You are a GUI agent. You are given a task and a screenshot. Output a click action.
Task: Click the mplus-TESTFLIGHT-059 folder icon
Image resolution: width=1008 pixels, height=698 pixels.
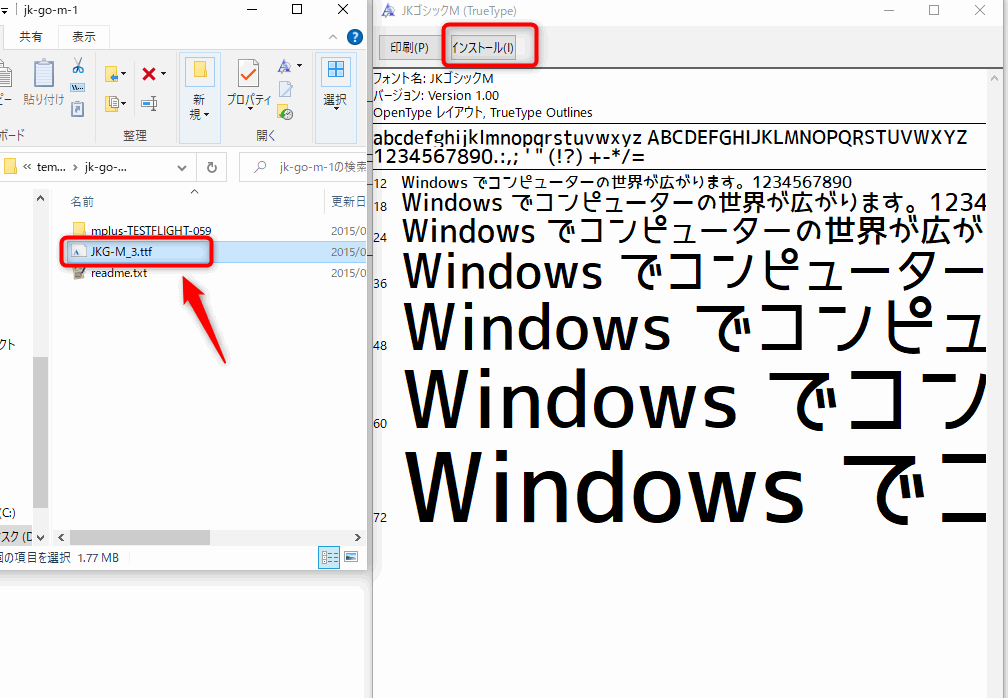tap(79, 230)
